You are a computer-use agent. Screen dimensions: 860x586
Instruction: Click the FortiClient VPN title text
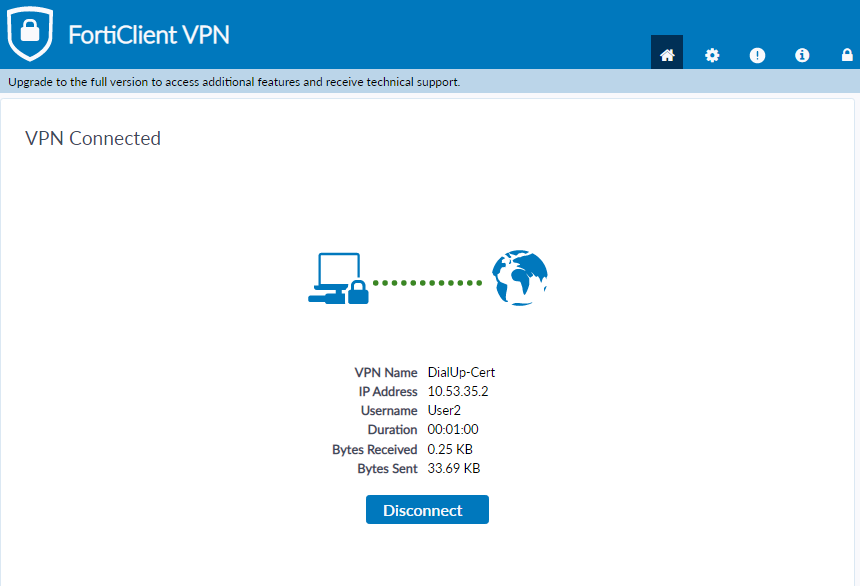click(x=149, y=35)
